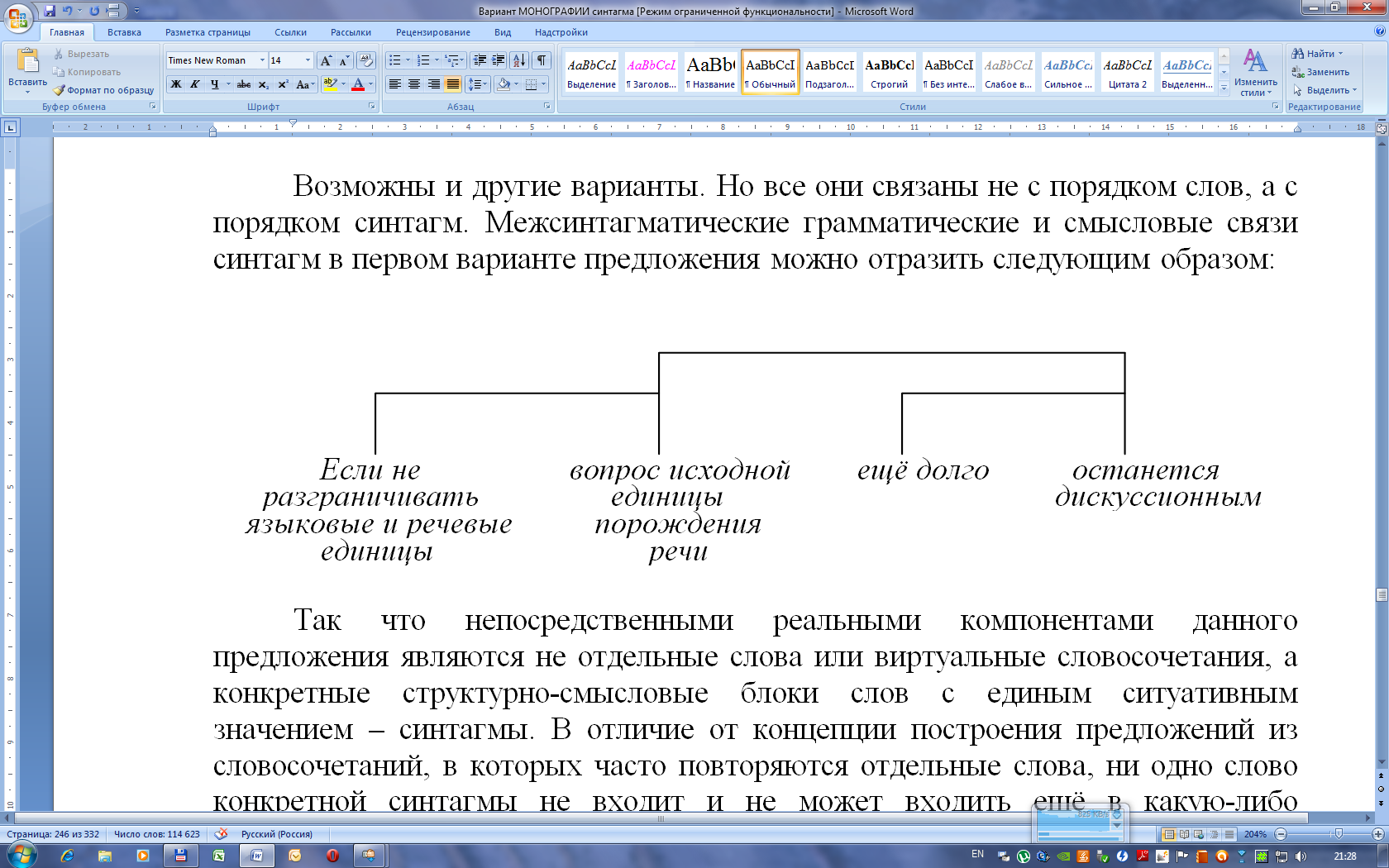
Task: Apply the Заголов... heading style
Action: (x=651, y=72)
